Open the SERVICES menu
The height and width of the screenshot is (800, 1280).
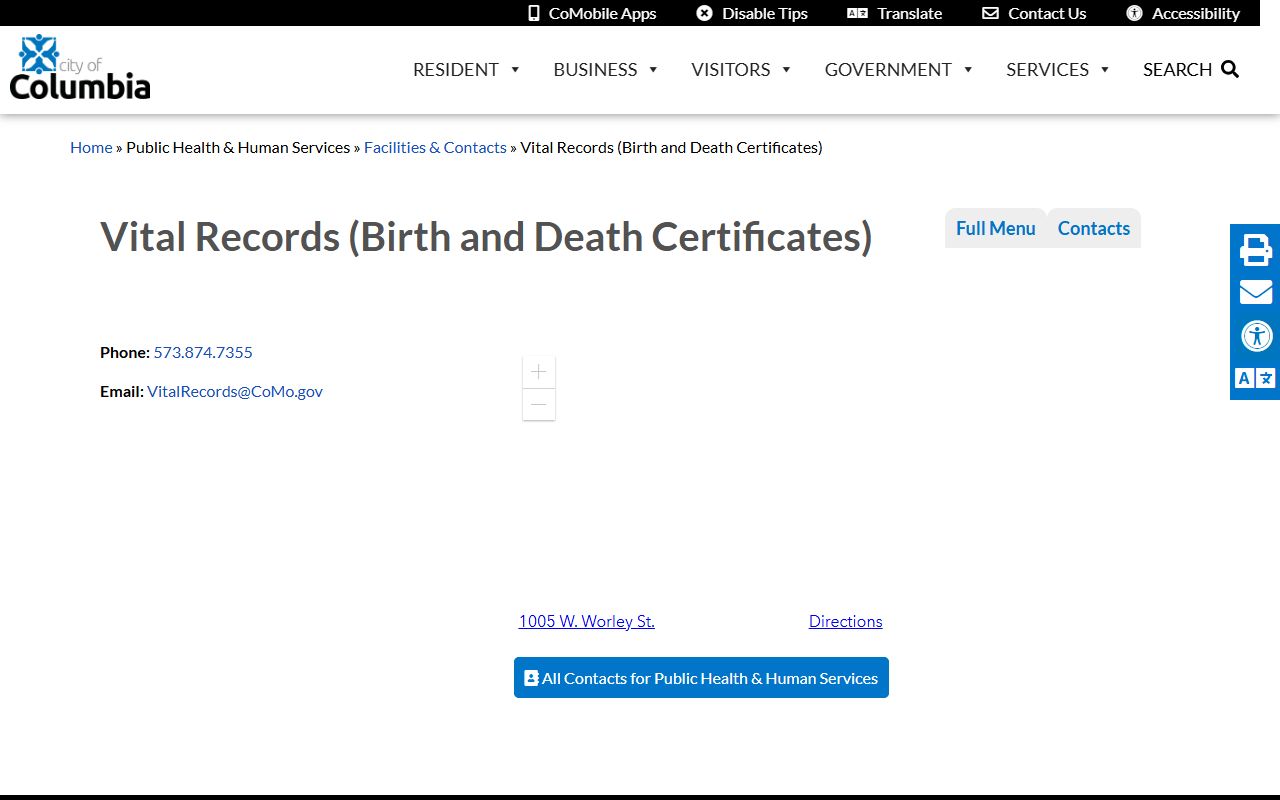pos(1047,69)
